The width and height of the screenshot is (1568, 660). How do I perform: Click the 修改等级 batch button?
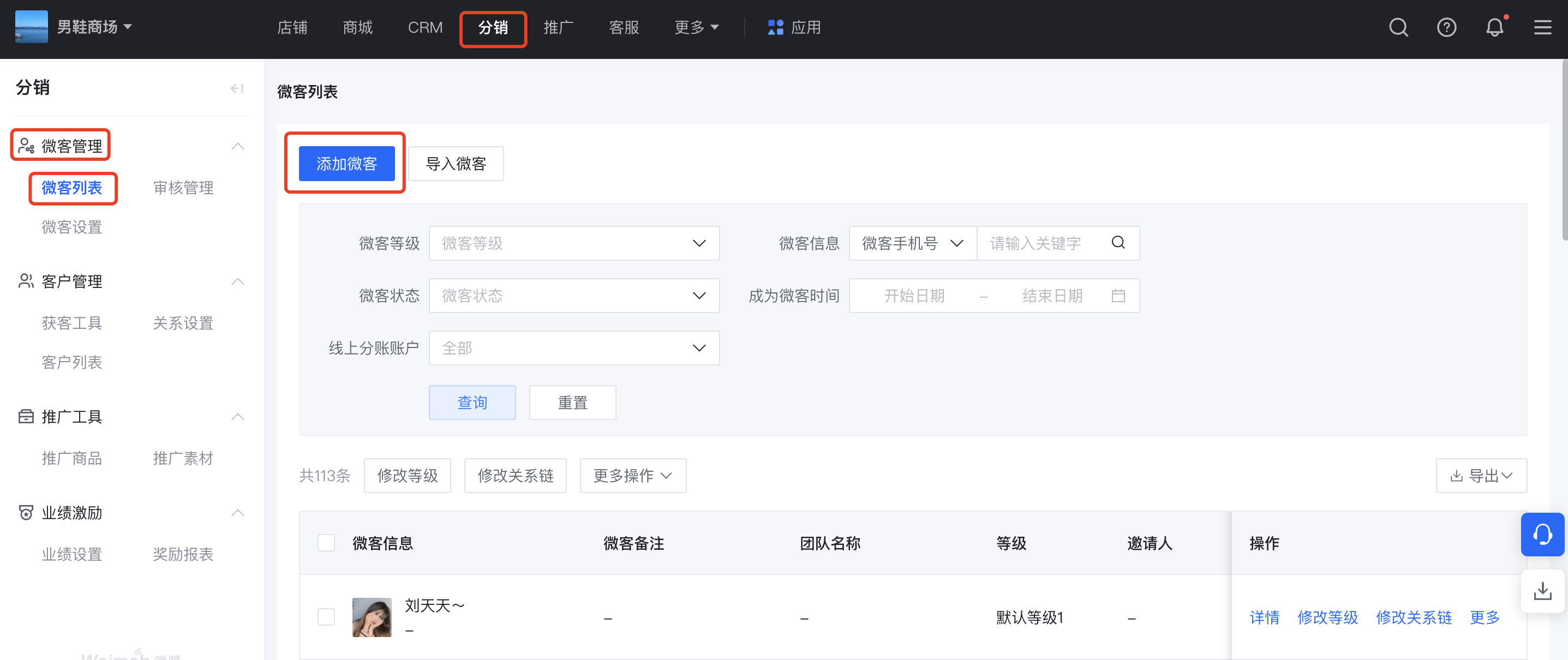407,475
